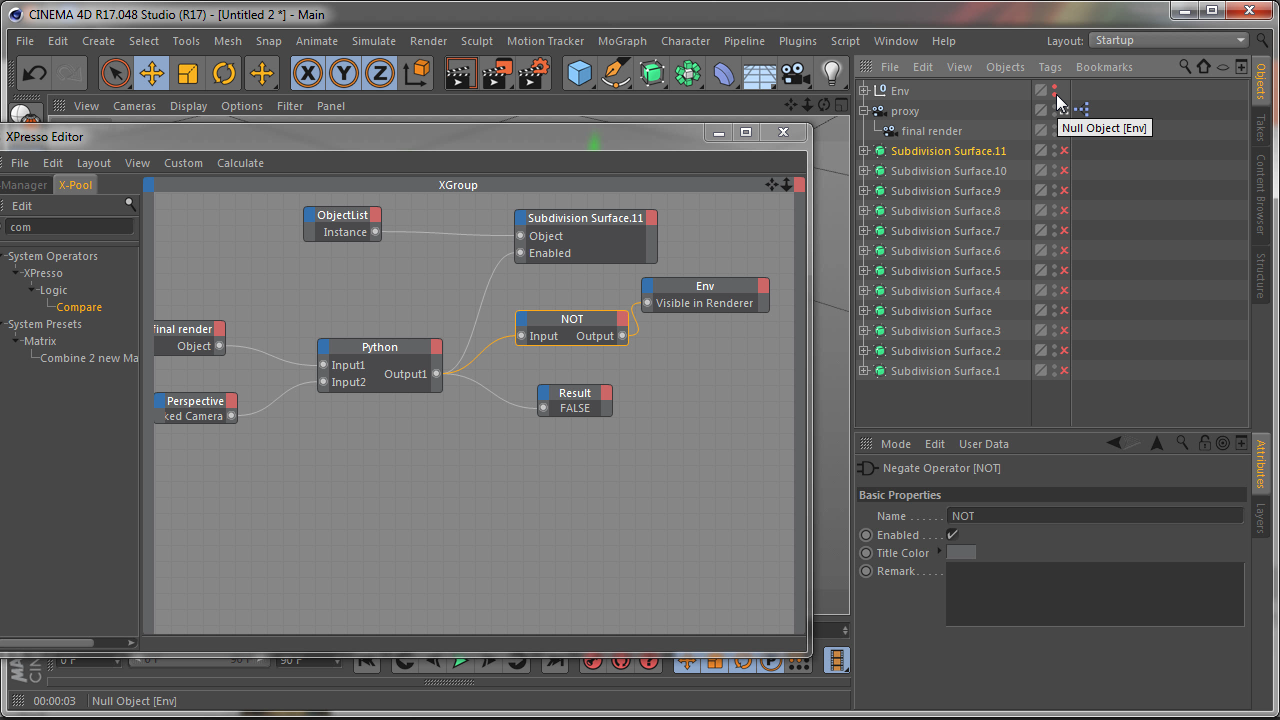Expand Title Color disclosure arrow
The image size is (1280, 720).
(939, 552)
